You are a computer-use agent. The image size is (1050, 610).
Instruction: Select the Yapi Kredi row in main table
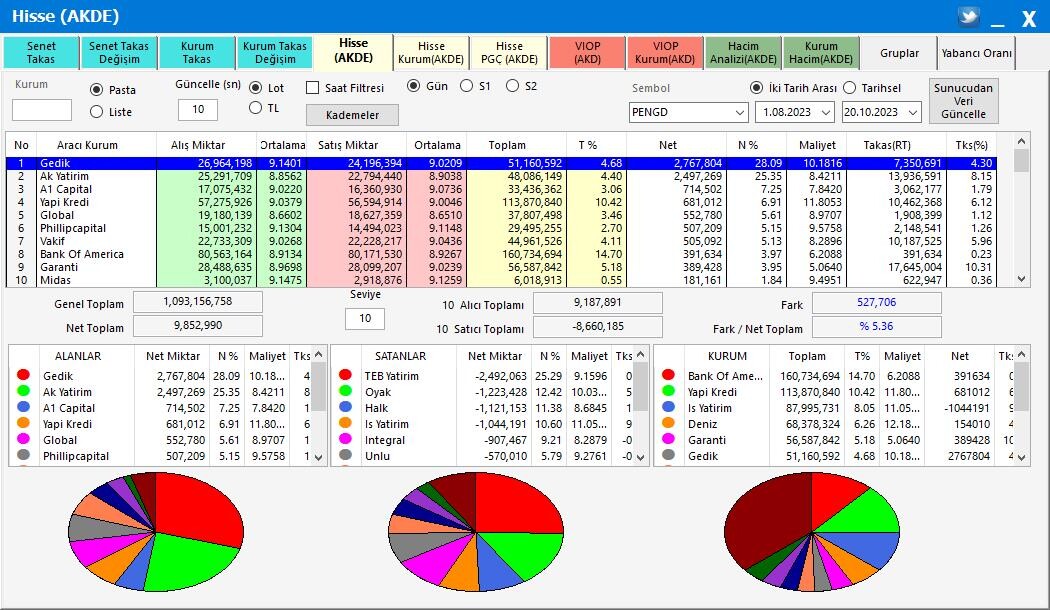[501, 202]
